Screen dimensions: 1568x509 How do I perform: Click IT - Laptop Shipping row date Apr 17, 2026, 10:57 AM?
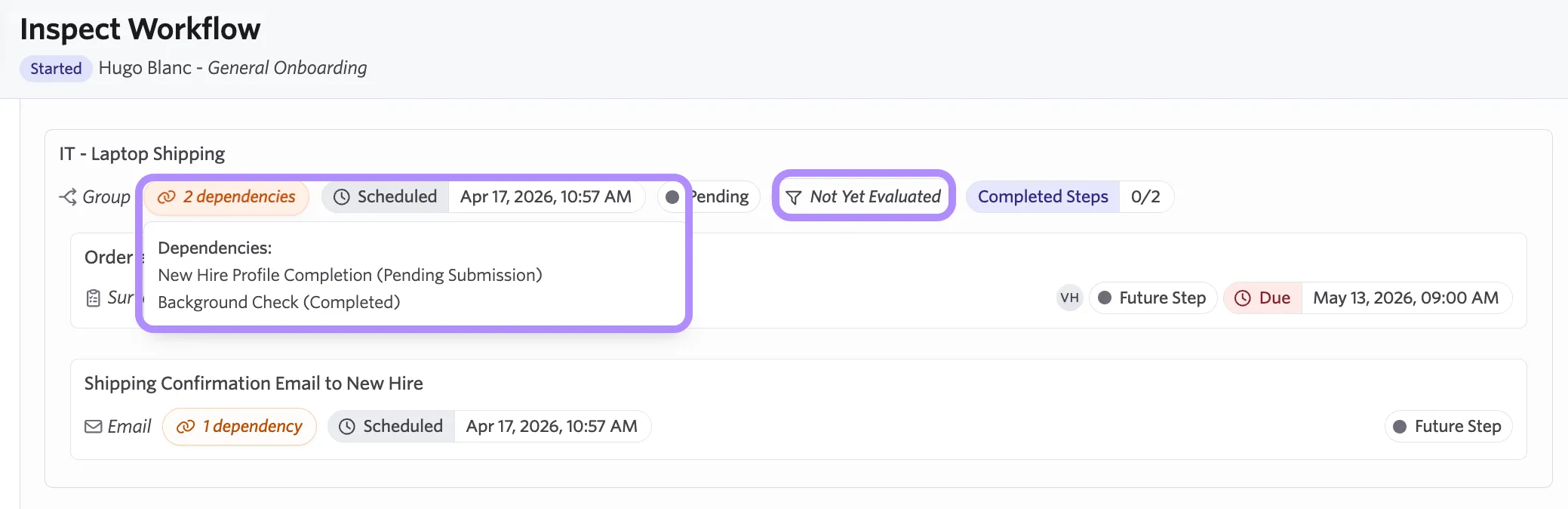[546, 196]
